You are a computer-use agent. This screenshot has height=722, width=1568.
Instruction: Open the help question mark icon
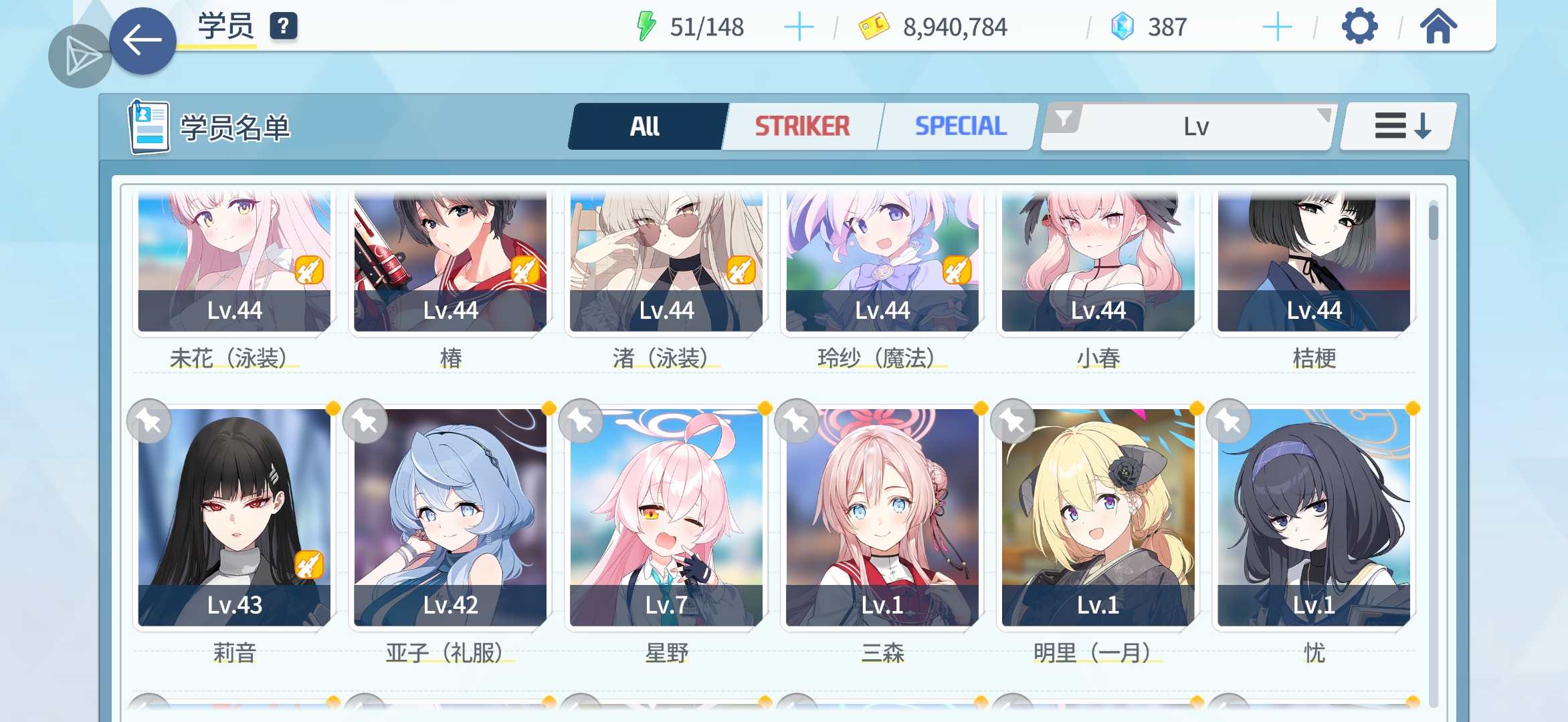click(284, 27)
